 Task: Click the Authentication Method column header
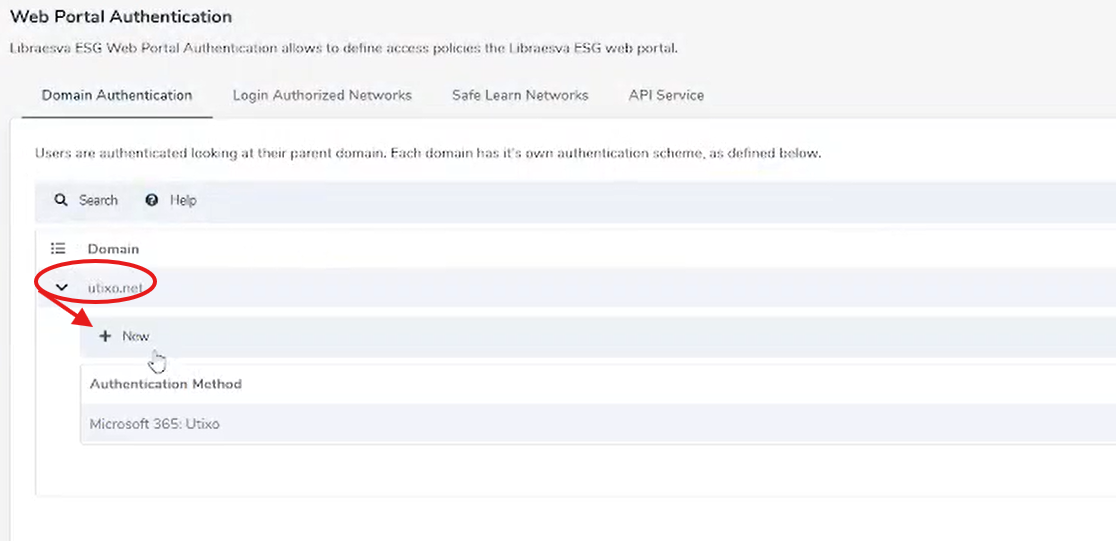coord(165,384)
